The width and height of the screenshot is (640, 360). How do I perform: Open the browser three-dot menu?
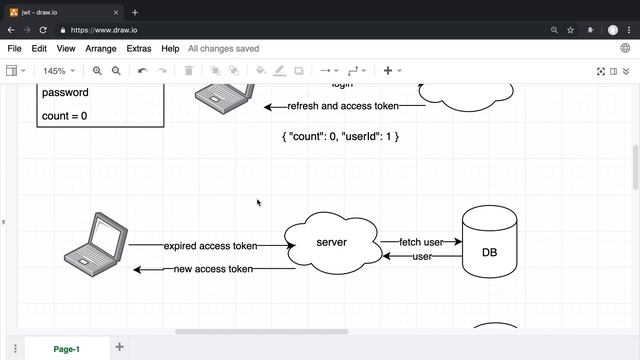tap(629, 30)
